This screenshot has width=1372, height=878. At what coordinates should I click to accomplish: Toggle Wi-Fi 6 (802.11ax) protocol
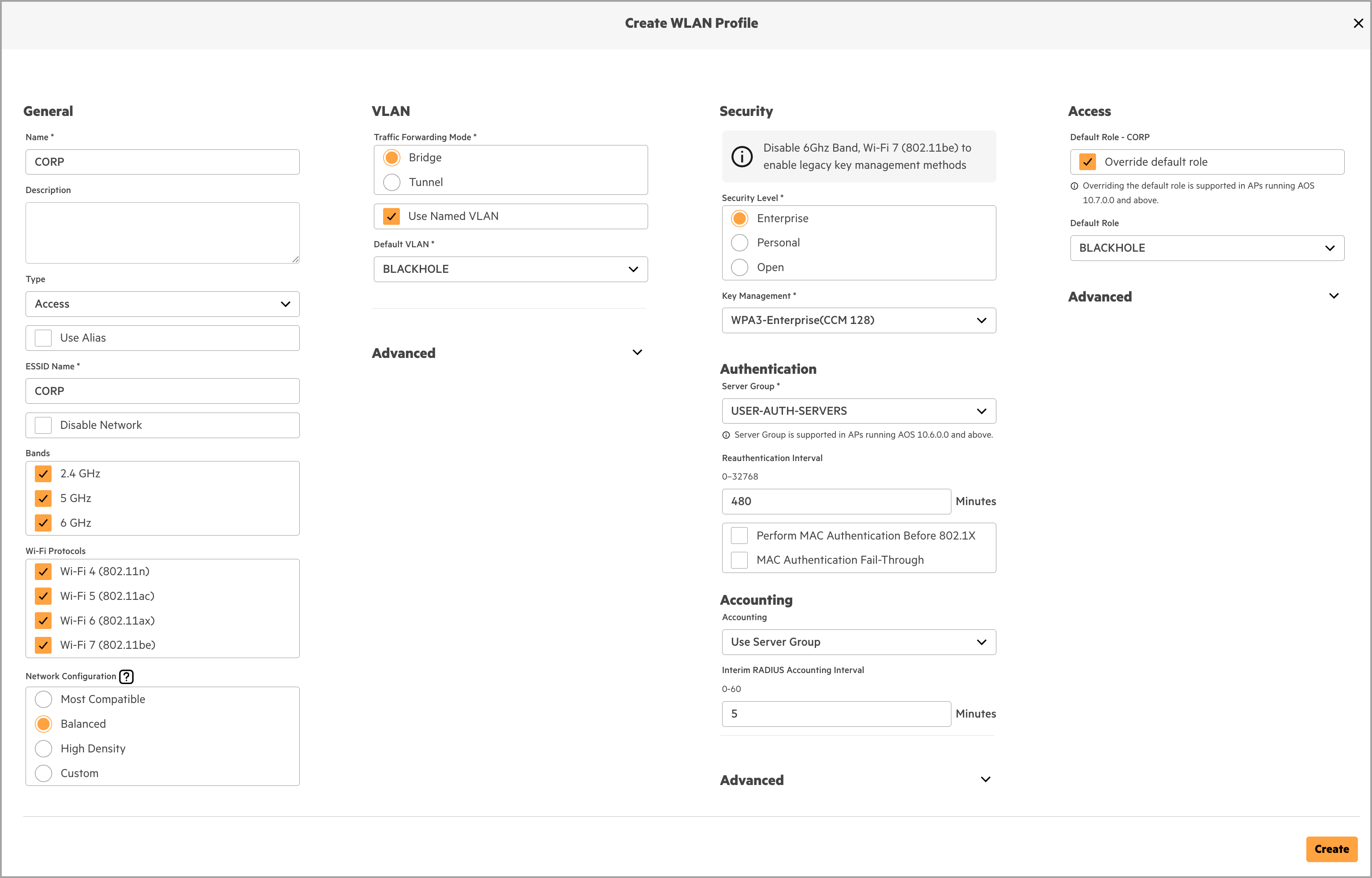tap(43, 620)
